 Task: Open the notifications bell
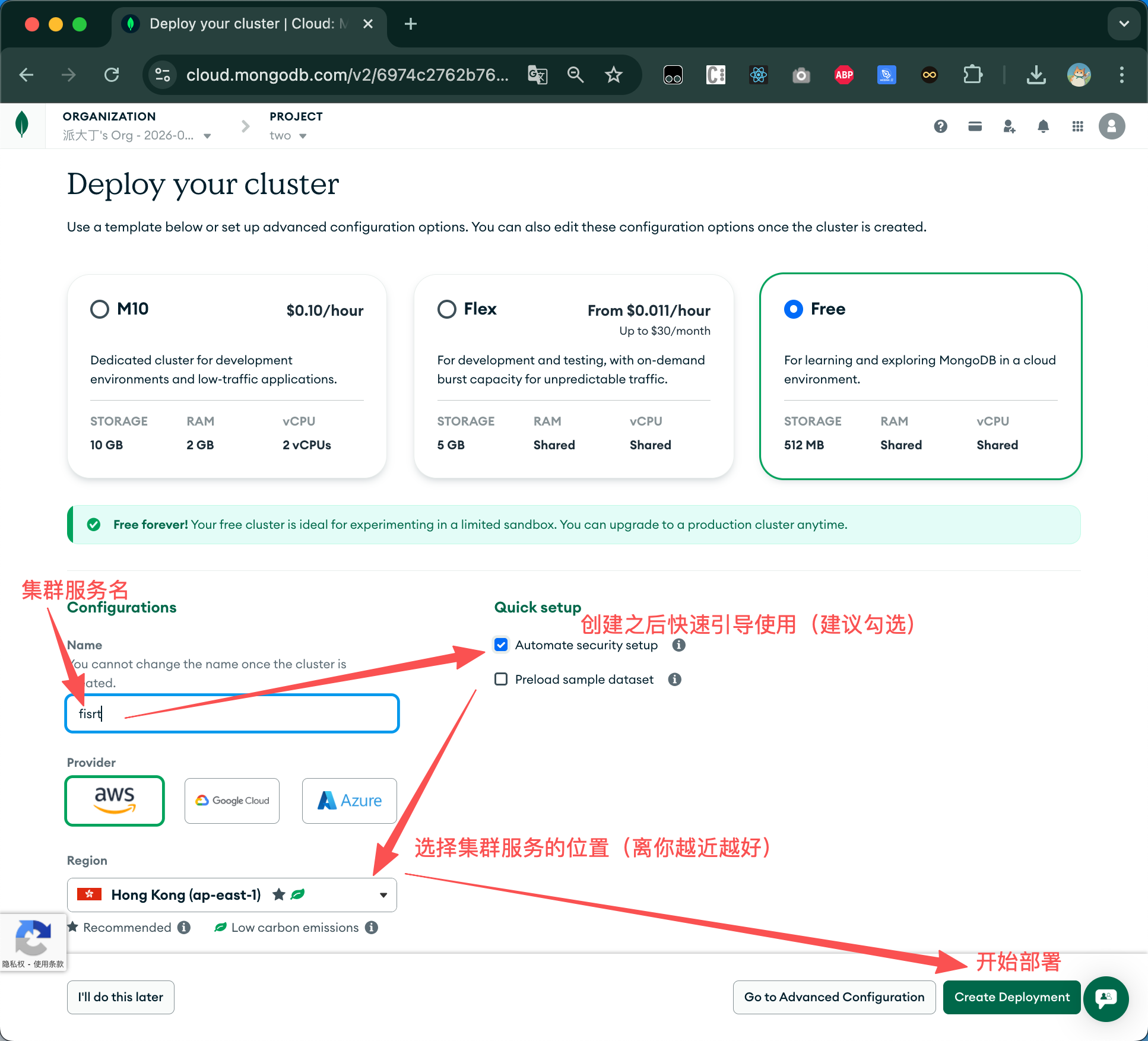coord(1043,126)
